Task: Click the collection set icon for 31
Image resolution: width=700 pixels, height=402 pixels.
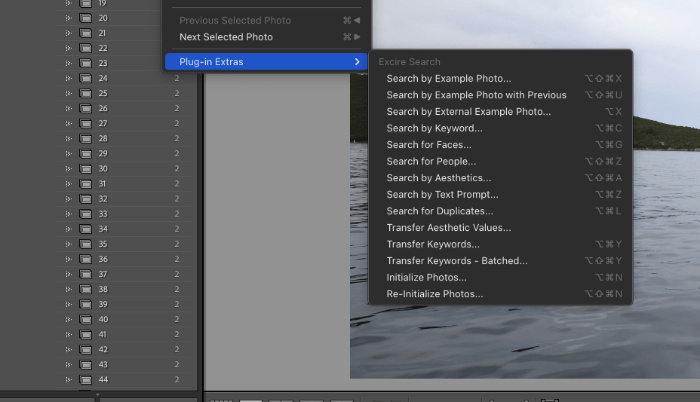Action: (85, 184)
